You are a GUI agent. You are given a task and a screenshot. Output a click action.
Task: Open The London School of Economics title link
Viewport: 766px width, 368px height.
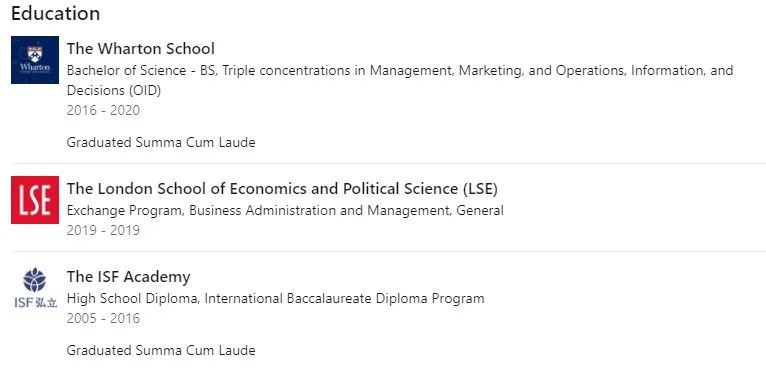[282, 189]
